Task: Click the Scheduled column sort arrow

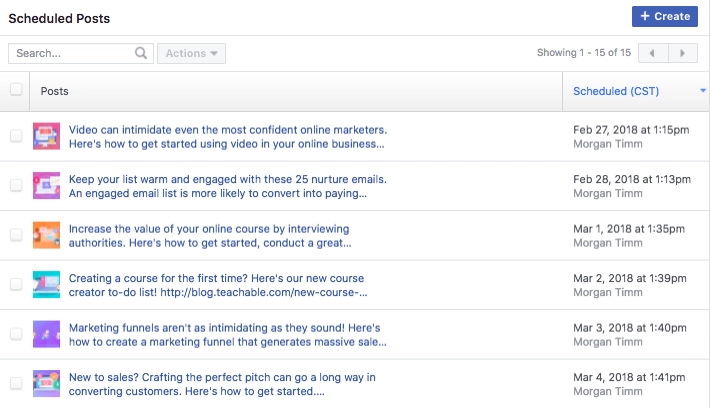Action: 703,91
